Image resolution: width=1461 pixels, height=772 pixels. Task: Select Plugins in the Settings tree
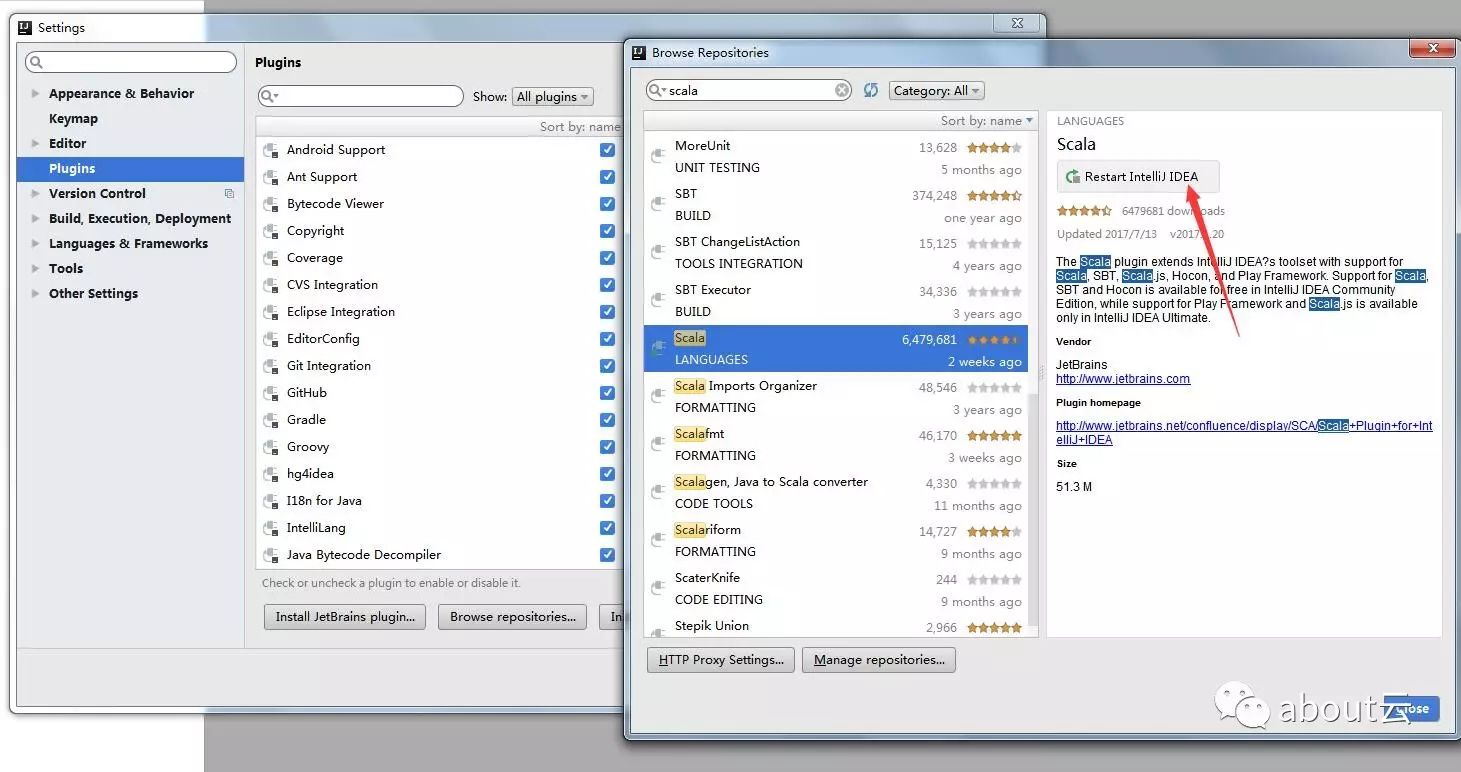[x=130, y=168]
